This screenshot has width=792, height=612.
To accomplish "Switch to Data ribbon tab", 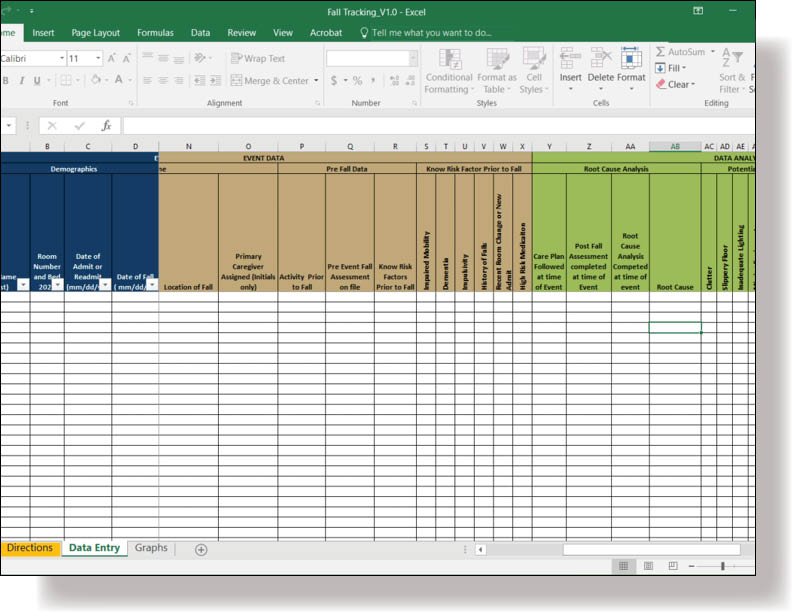I will [x=200, y=33].
